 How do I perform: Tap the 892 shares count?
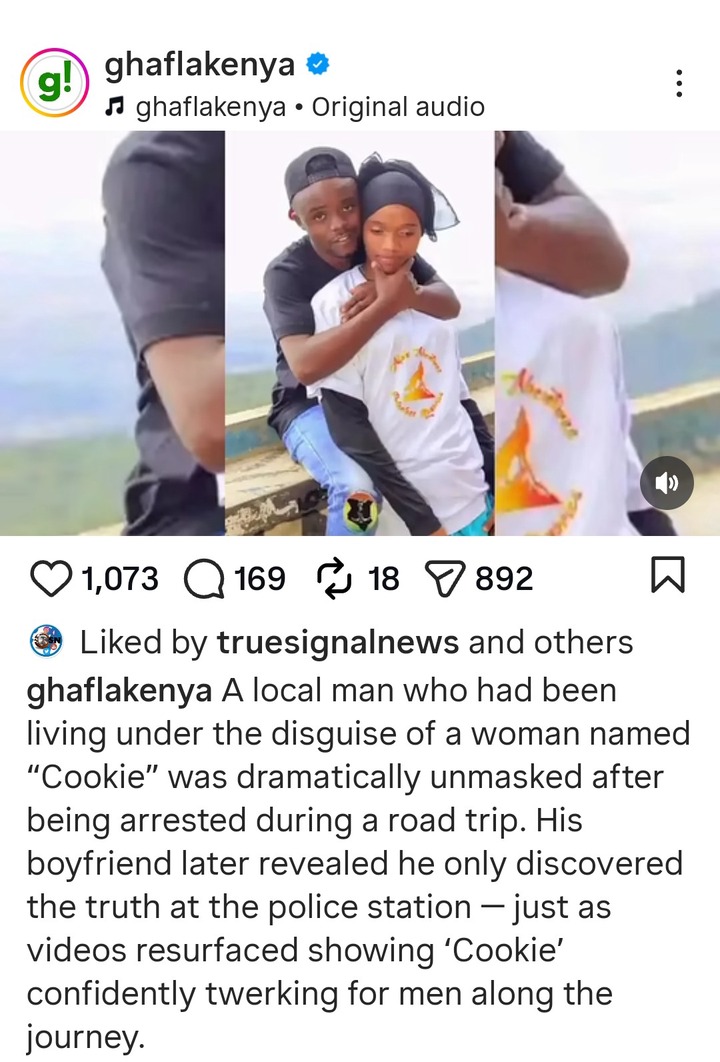505,579
